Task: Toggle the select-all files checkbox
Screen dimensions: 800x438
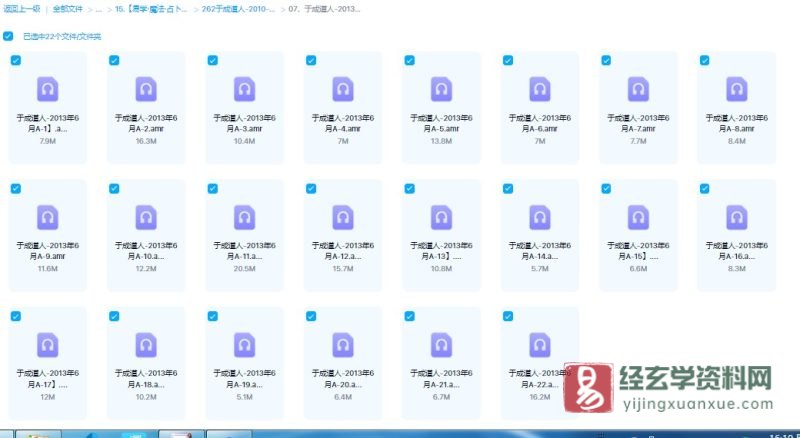Action: [x=9, y=36]
